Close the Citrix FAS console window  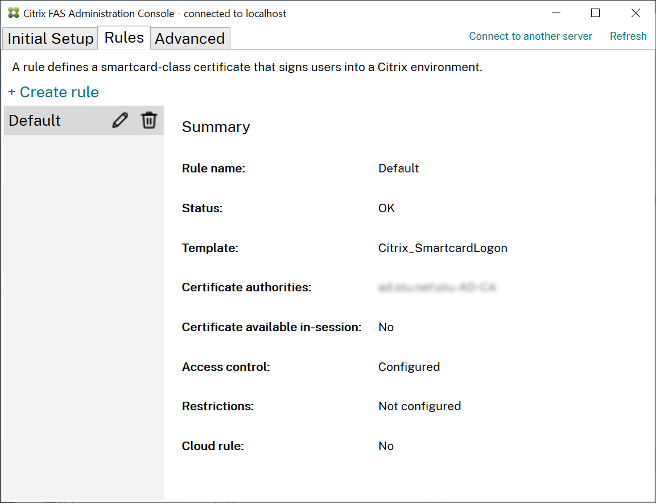(635, 13)
